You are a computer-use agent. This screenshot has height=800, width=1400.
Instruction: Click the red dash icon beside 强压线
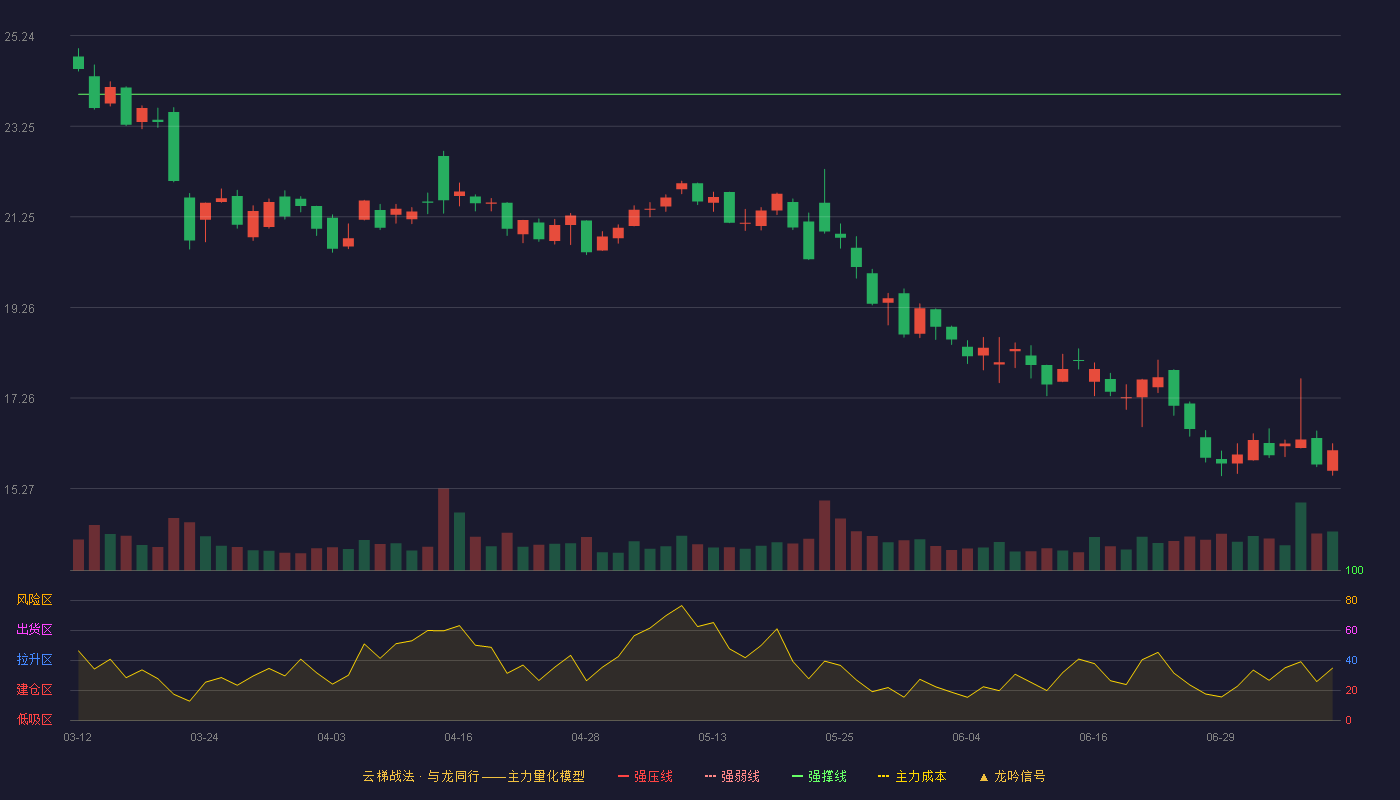click(x=624, y=777)
